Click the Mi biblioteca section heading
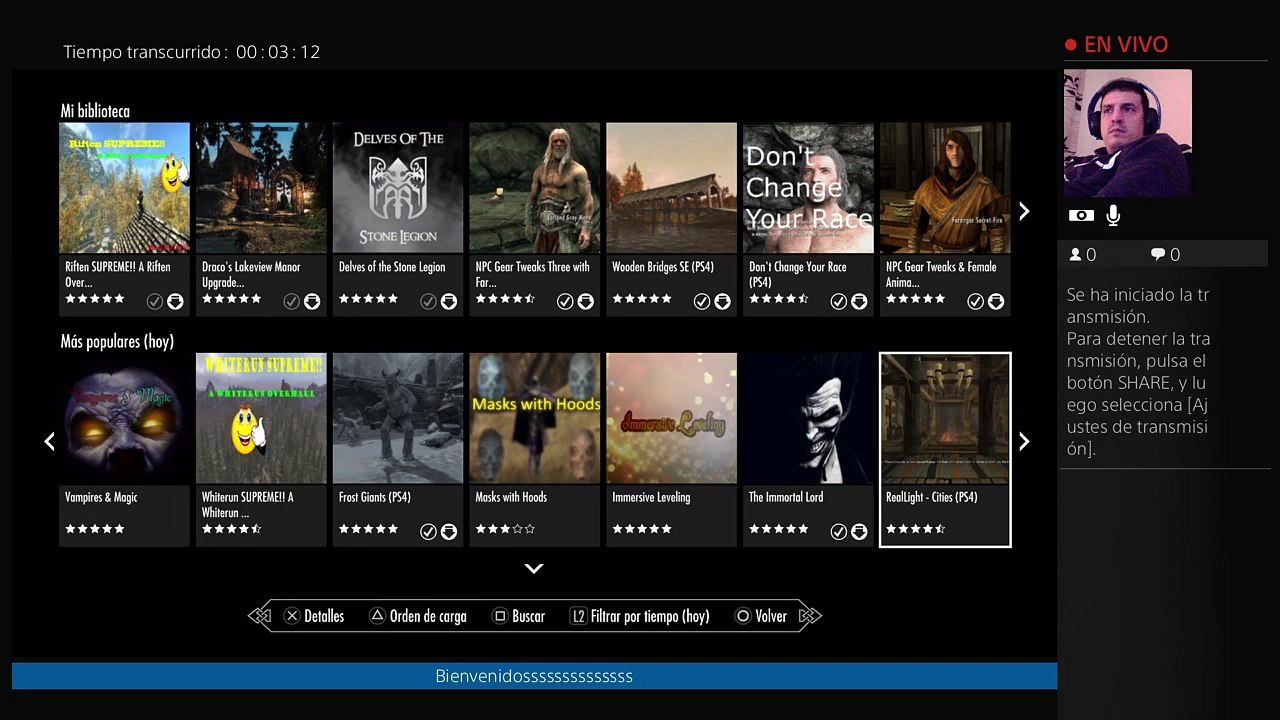Screen dimensions: 1280x720 tap(95, 111)
